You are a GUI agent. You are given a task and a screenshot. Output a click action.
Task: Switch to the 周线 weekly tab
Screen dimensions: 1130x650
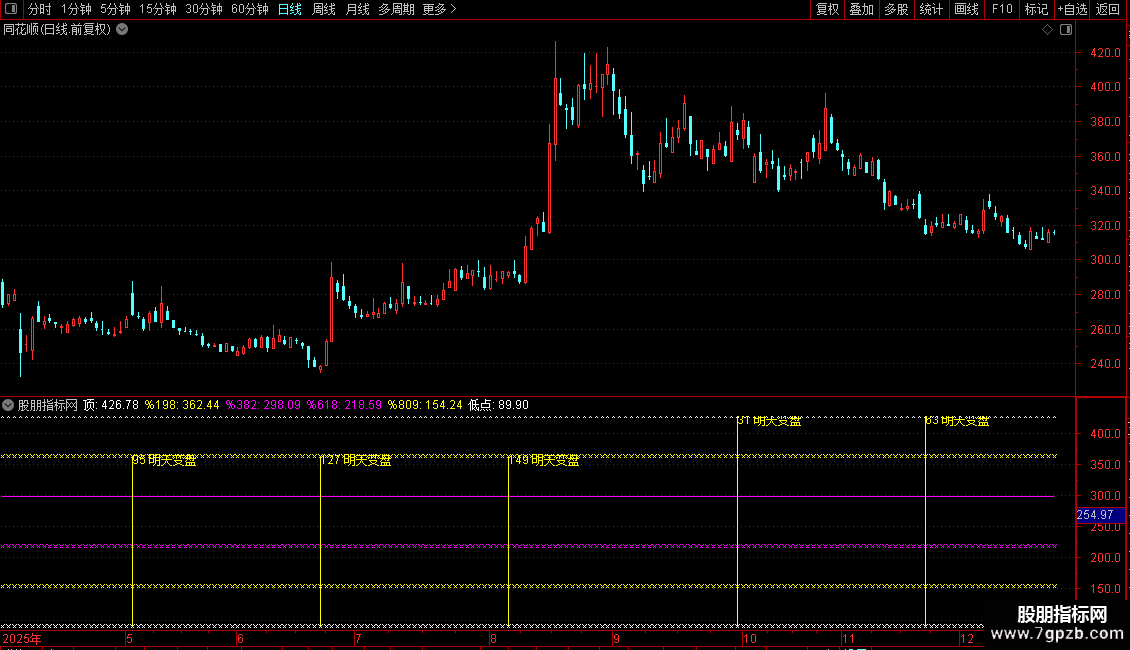coord(324,9)
